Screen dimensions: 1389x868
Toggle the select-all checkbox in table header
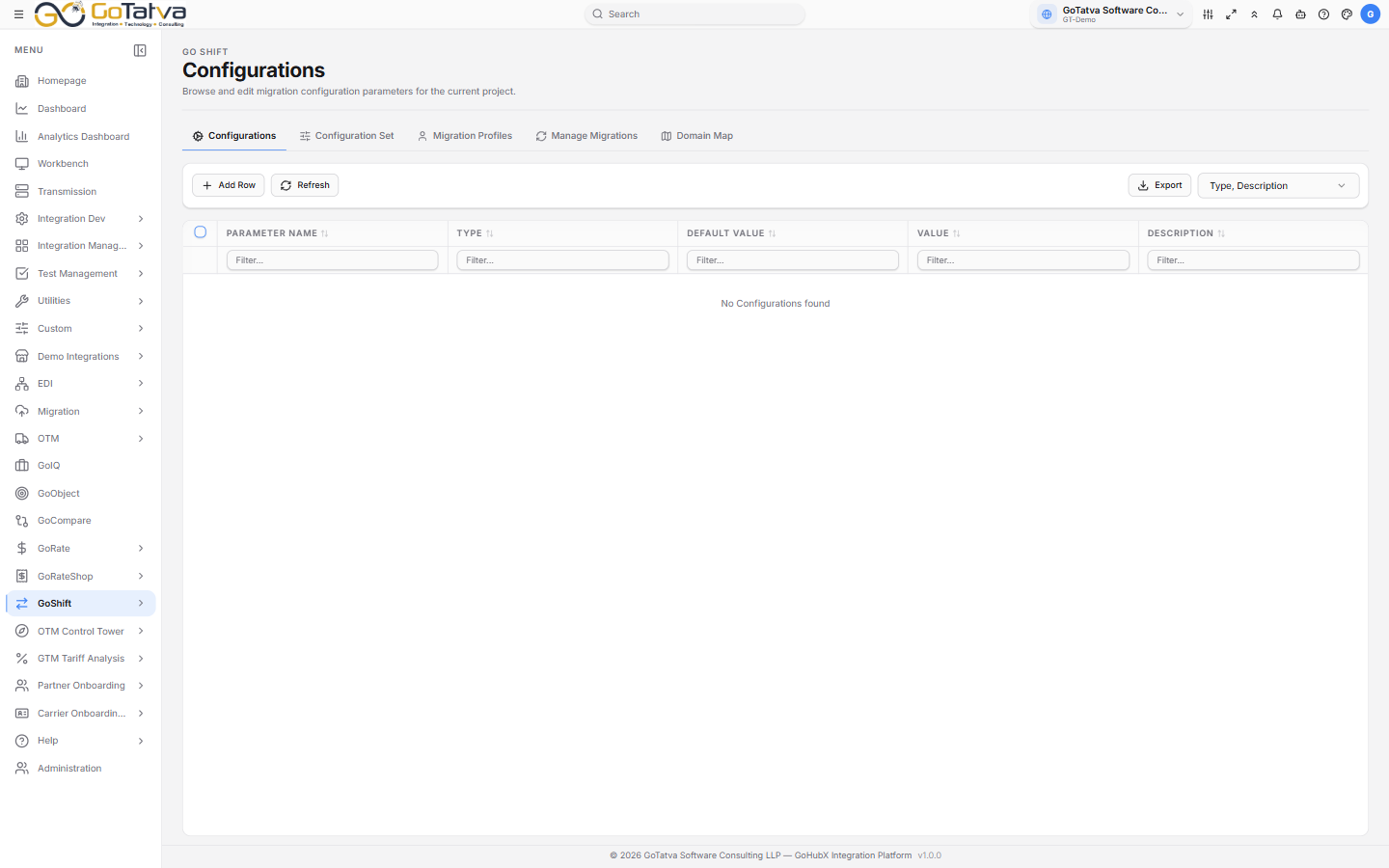(x=201, y=232)
